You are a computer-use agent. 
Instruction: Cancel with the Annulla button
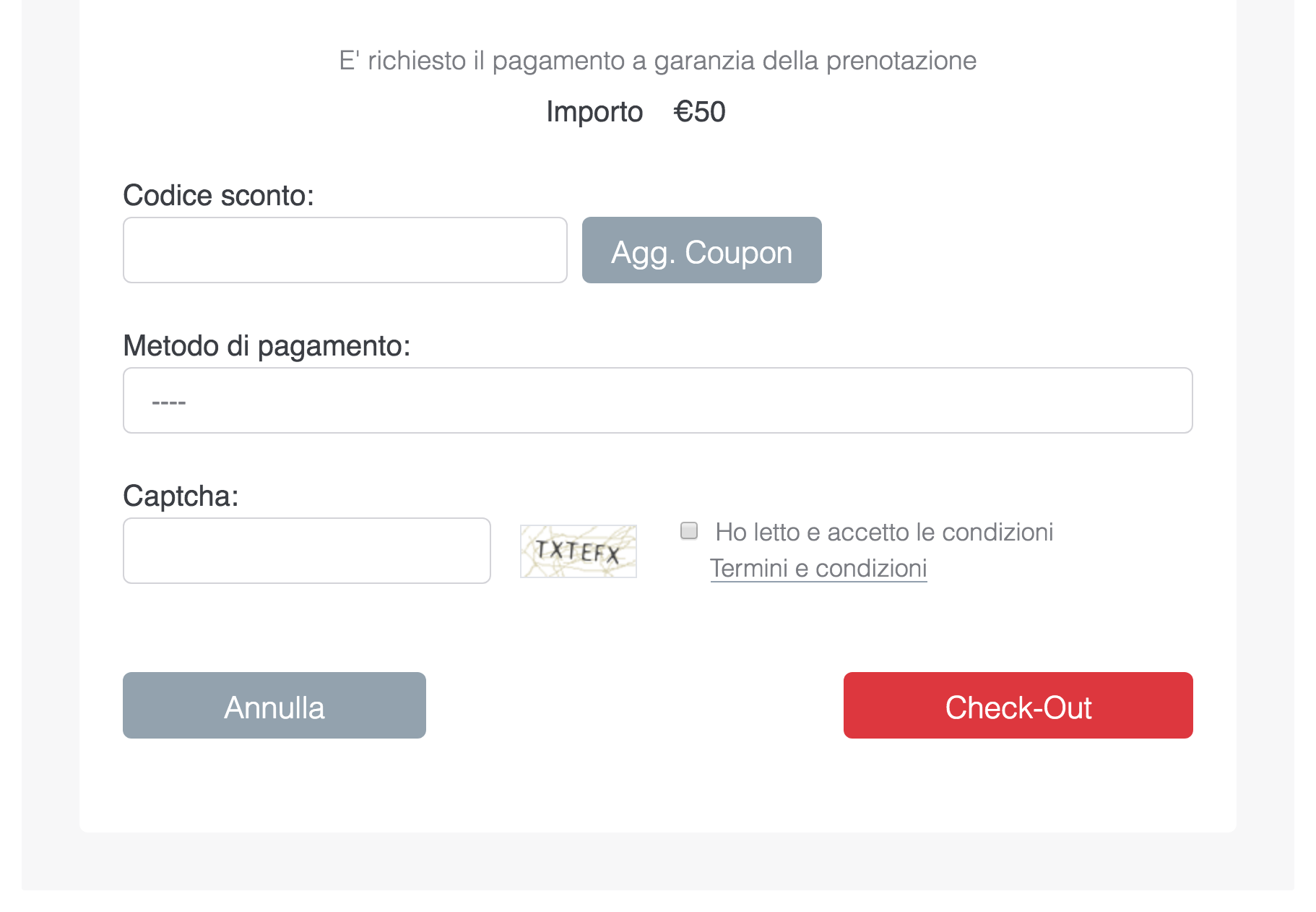(274, 705)
